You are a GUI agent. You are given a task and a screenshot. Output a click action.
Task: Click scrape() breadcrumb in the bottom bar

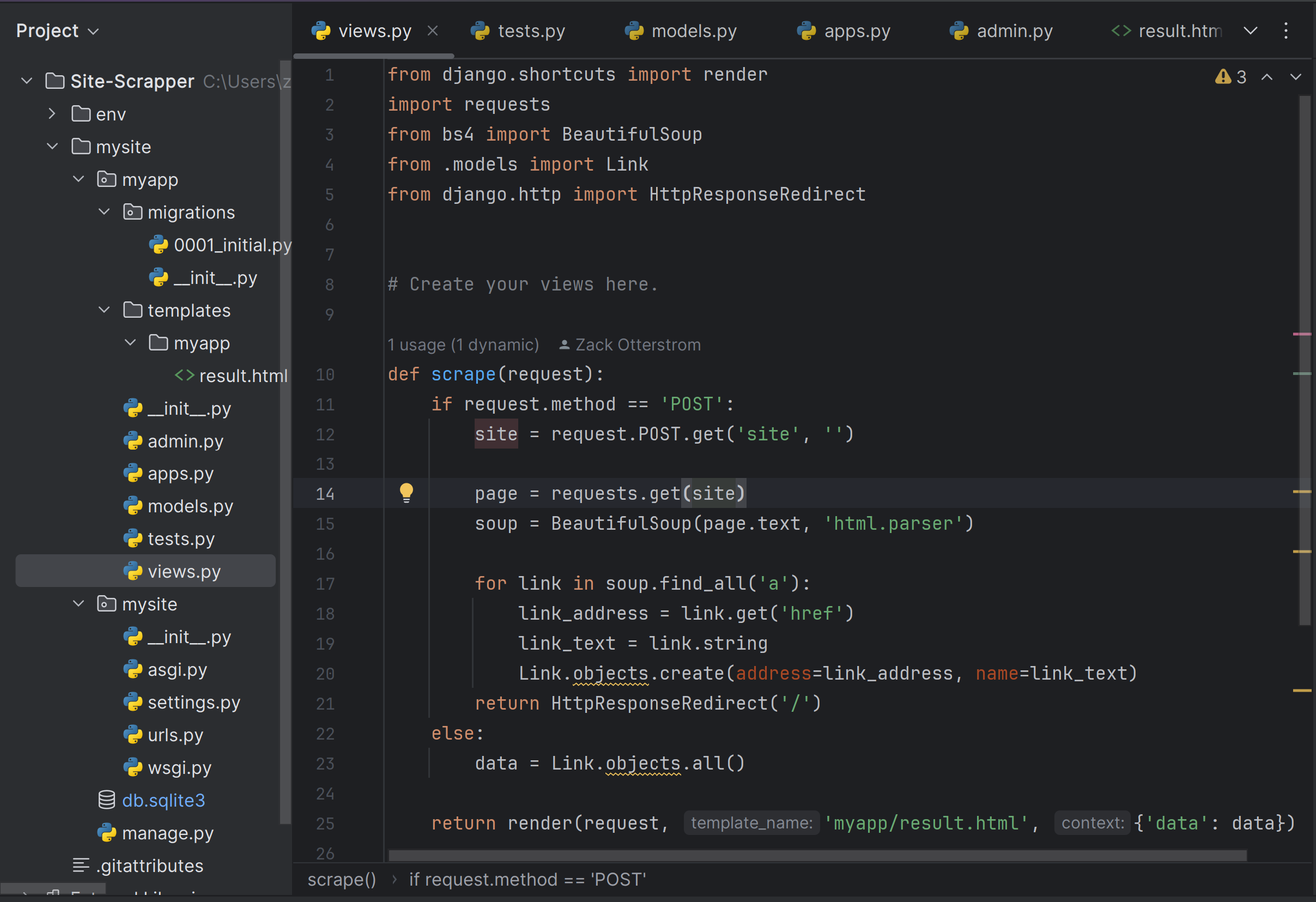[342, 879]
